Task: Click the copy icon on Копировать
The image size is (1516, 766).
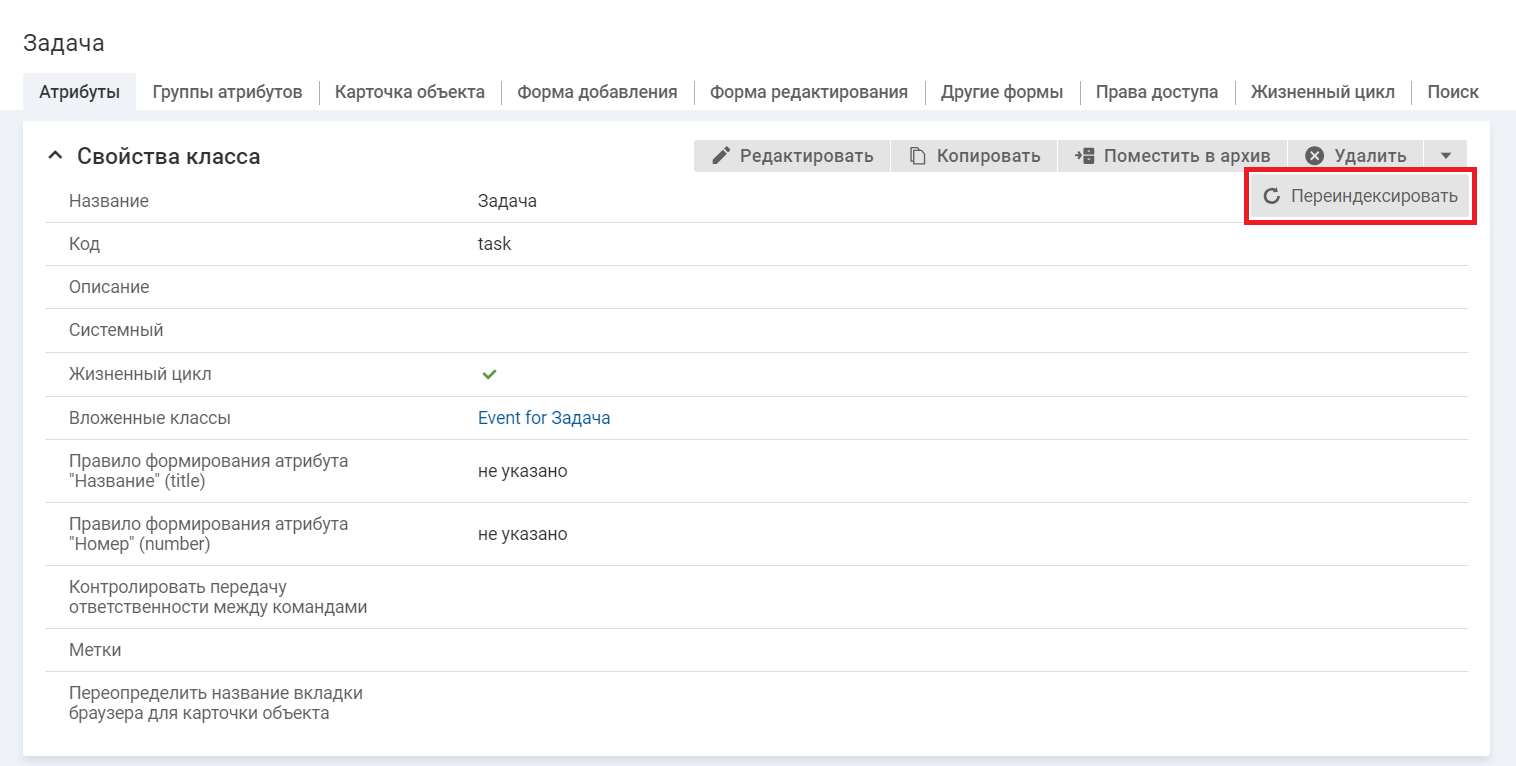Action: (917, 156)
